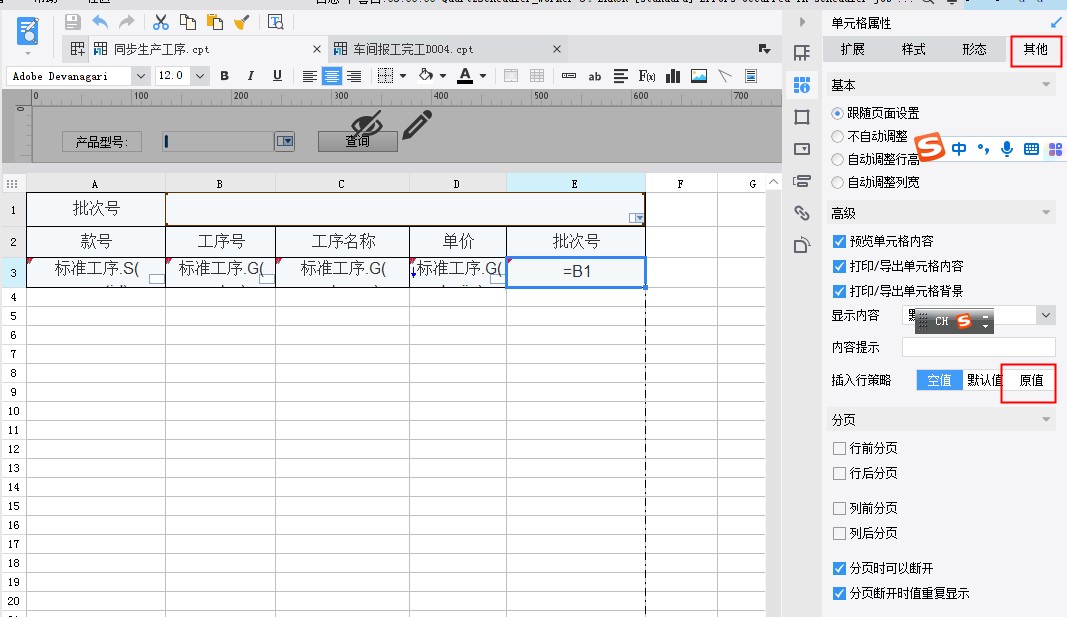Center-align the cell text
Screen dimensions: 1067x617
click(x=331, y=76)
